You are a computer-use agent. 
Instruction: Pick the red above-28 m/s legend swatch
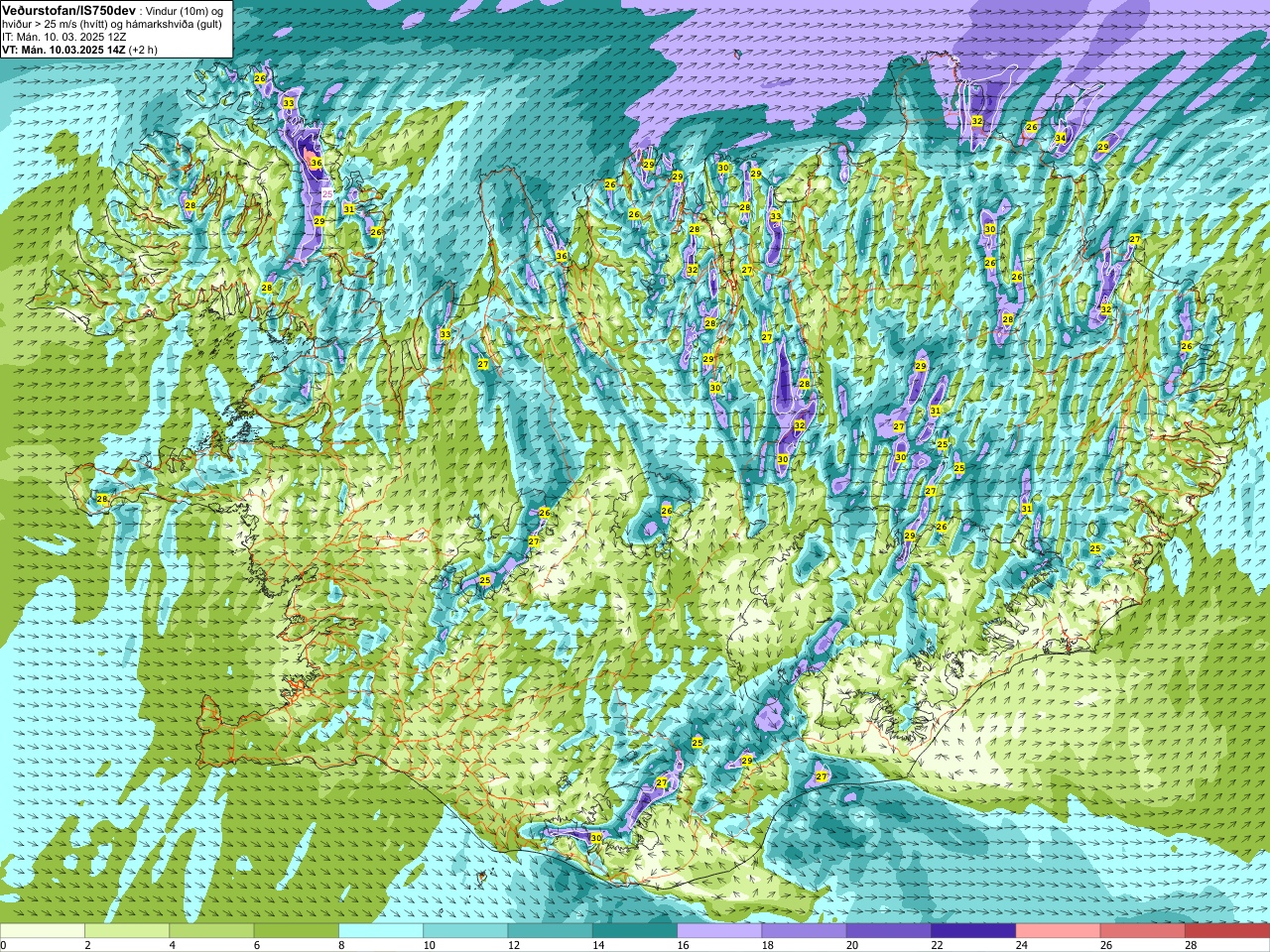point(1227,931)
